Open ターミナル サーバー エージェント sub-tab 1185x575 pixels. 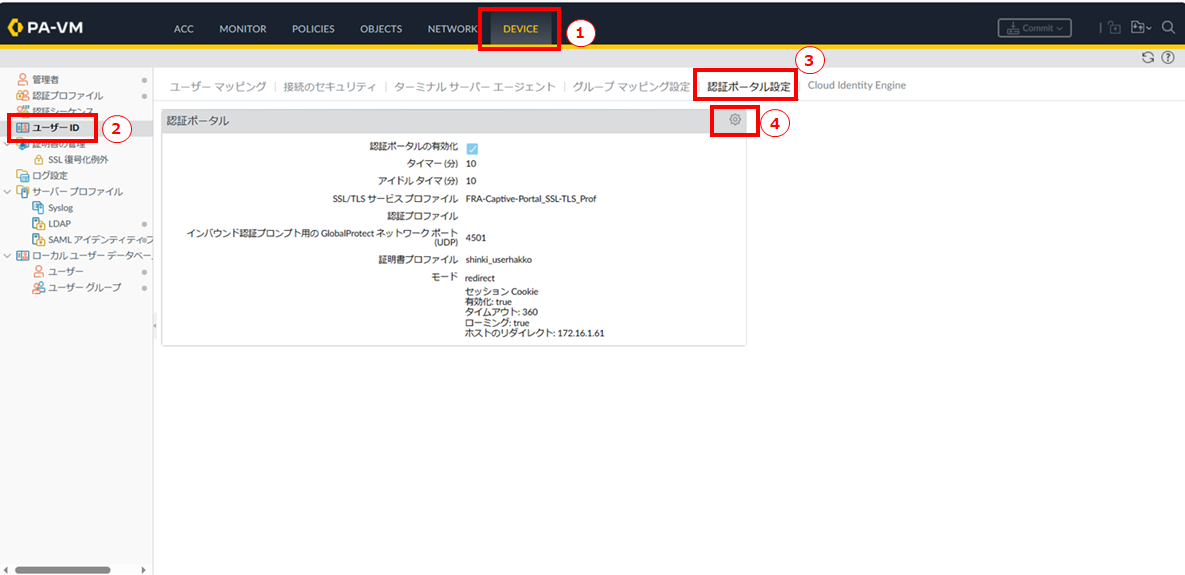point(475,86)
